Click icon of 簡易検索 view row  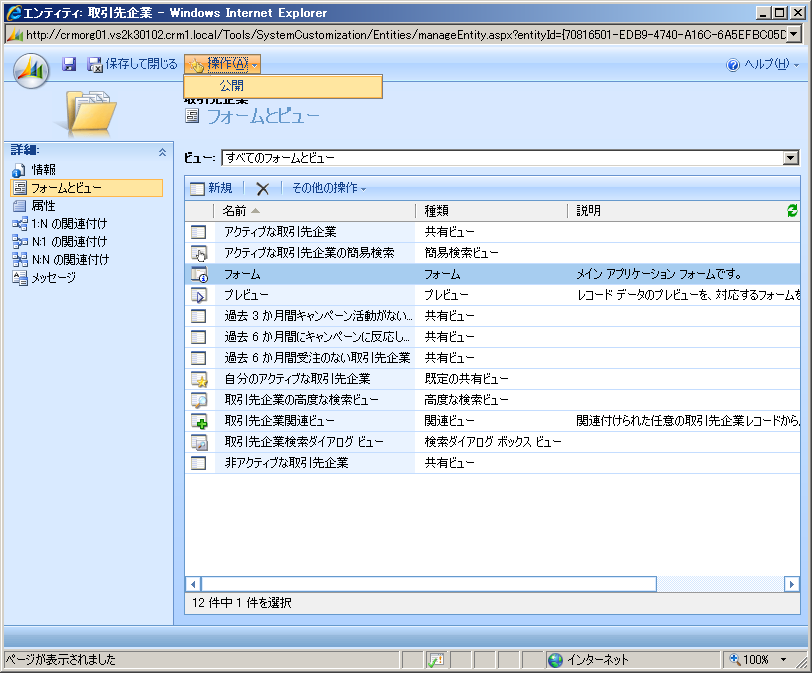point(199,253)
